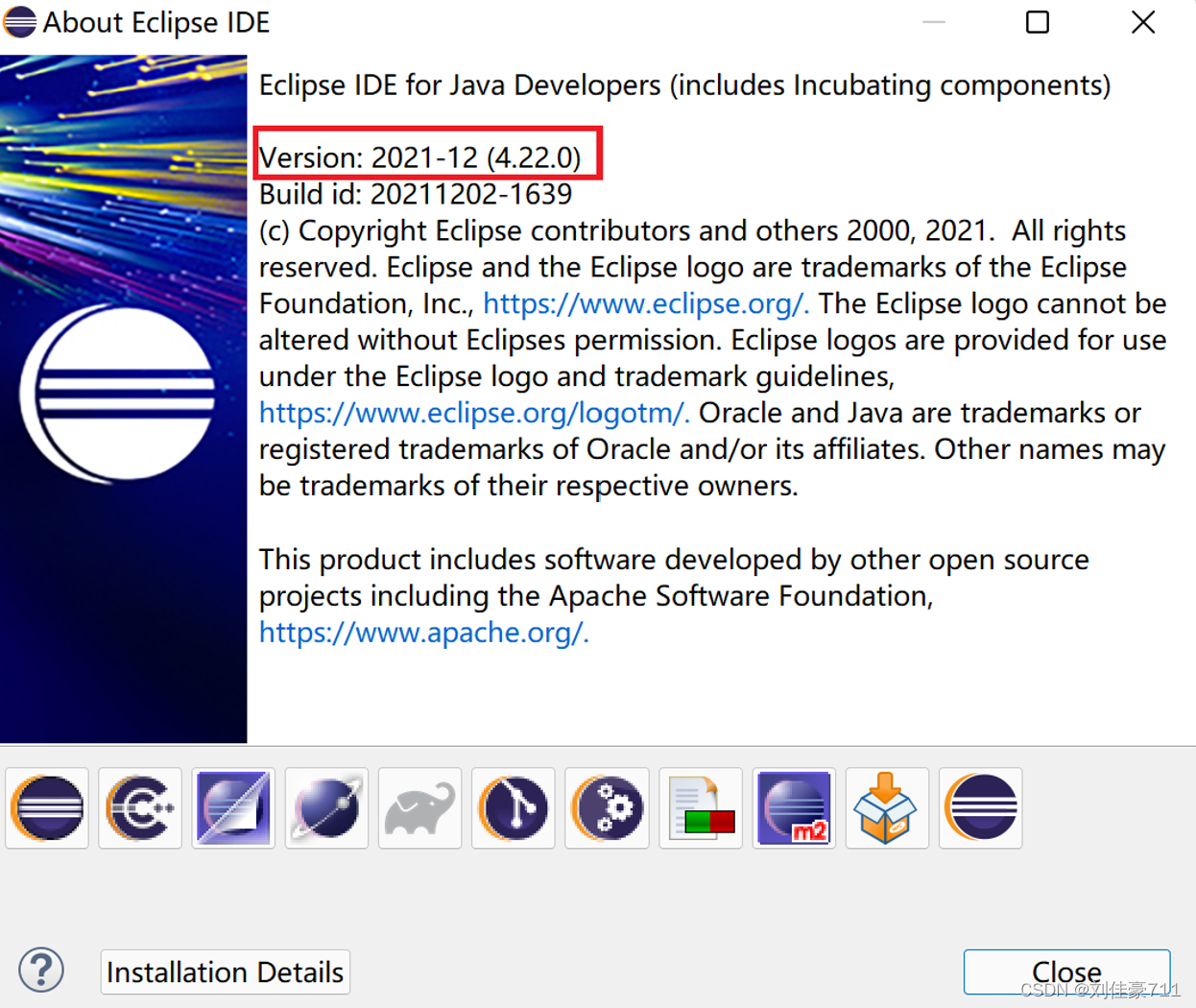
Task: Click the planet with orbit feature icon
Action: [x=326, y=808]
